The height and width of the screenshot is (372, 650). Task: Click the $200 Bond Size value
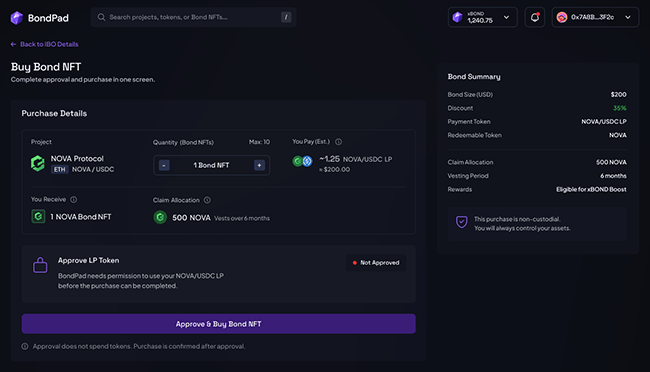click(x=618, y=95)
